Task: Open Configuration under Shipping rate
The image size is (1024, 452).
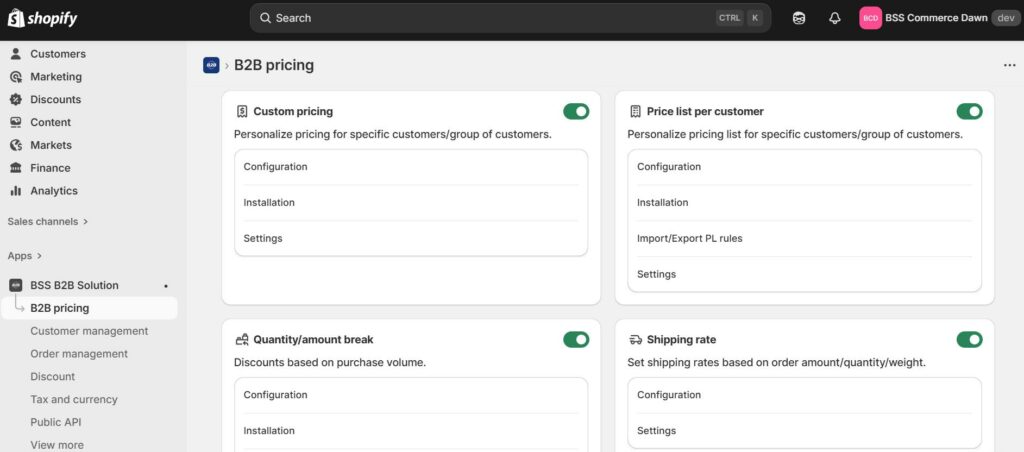Action: point(805,395)
